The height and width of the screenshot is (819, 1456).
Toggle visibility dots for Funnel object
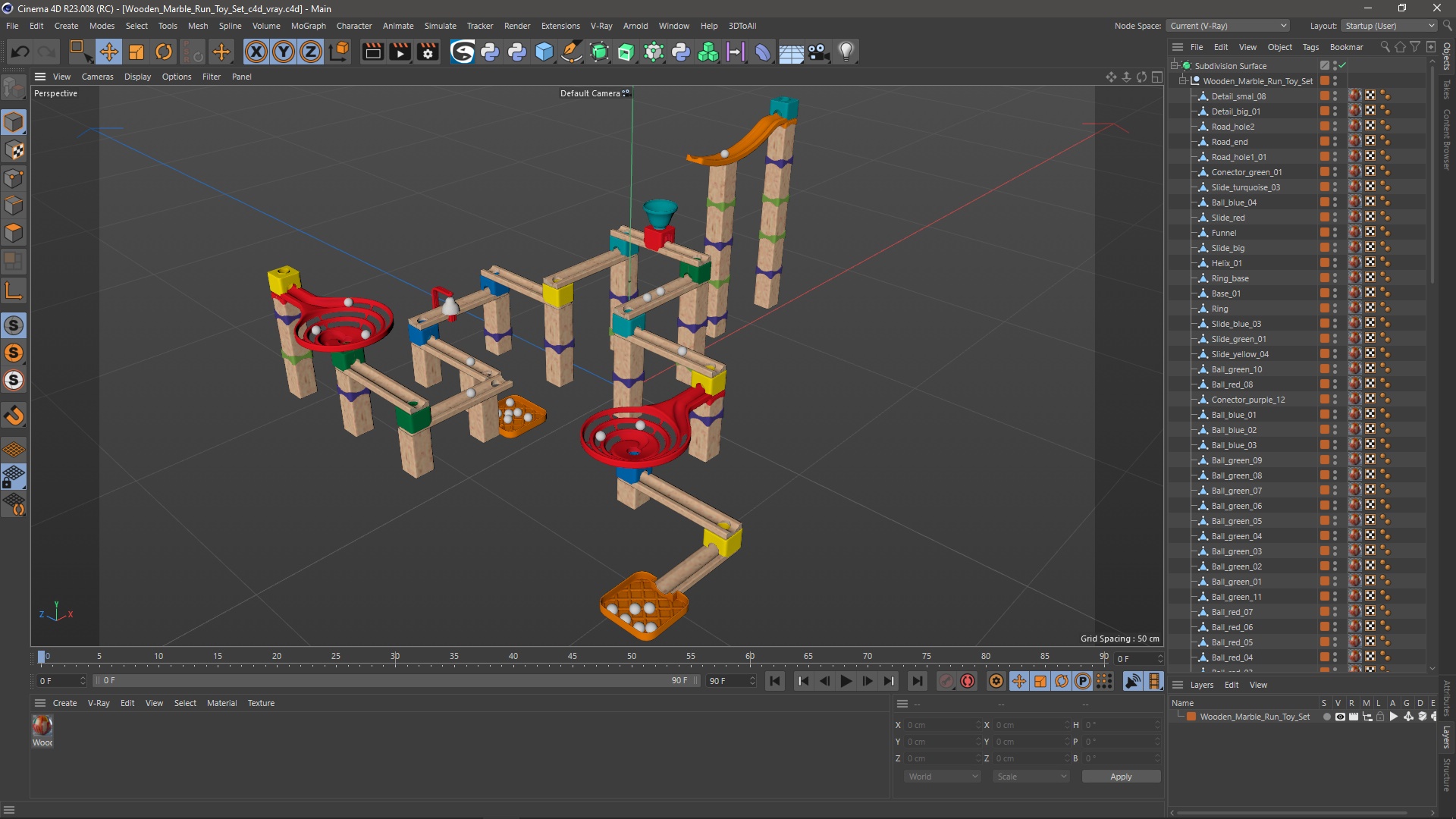click(x=1335, y=232)
